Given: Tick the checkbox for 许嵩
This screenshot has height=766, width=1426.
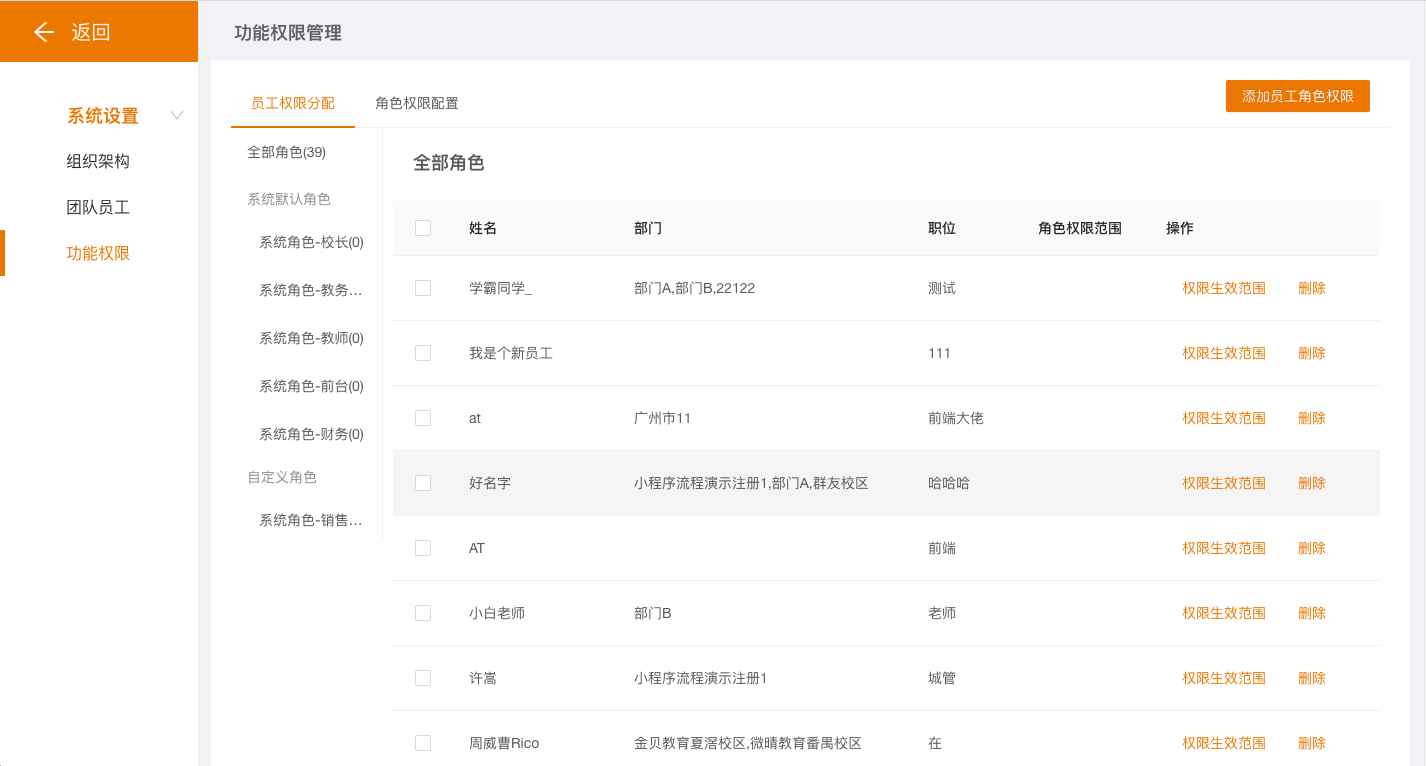Looking at the screenshot, I should click(x=423, y=678).
